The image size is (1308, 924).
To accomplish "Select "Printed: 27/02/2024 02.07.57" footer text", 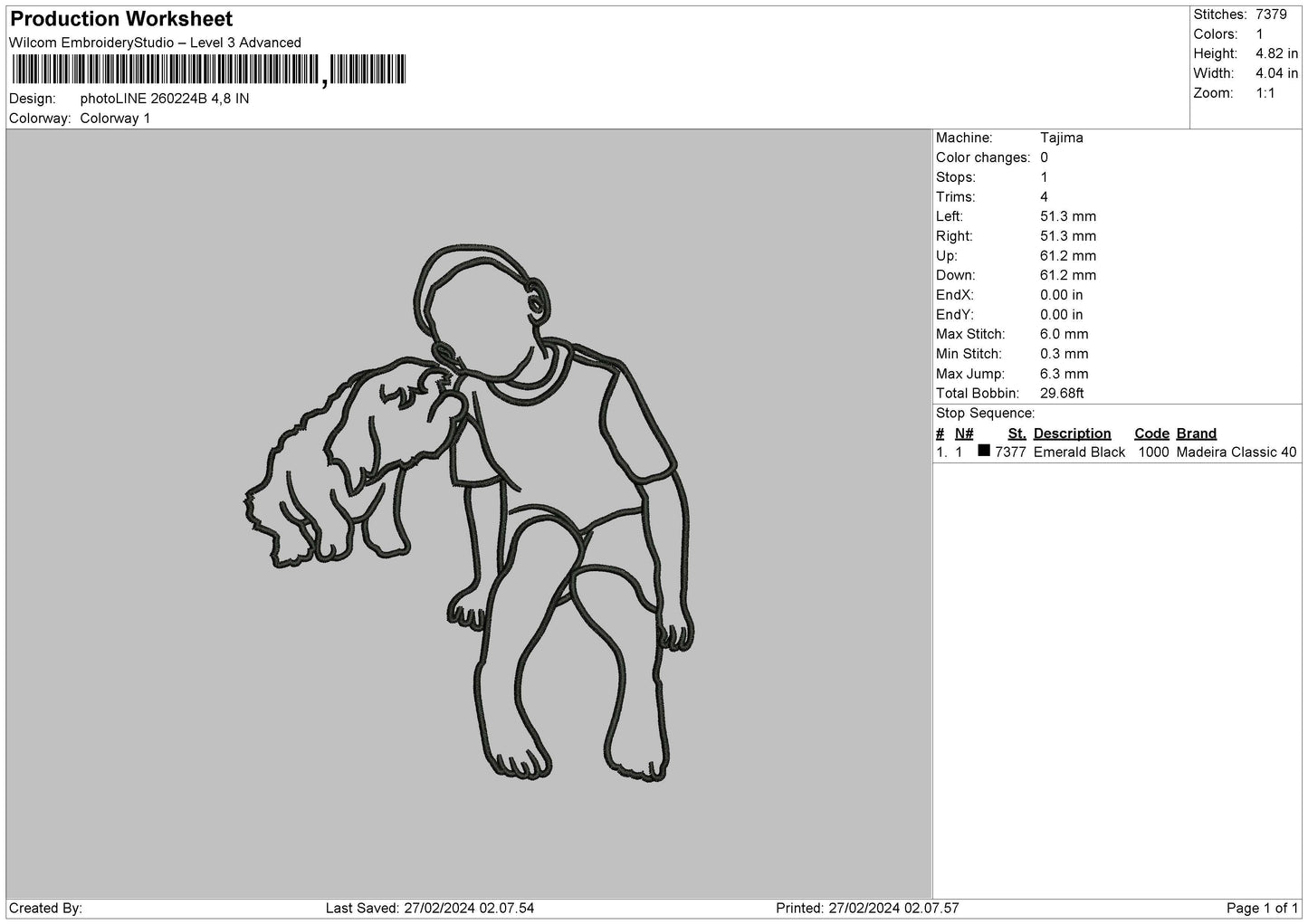I will [867, 909].
